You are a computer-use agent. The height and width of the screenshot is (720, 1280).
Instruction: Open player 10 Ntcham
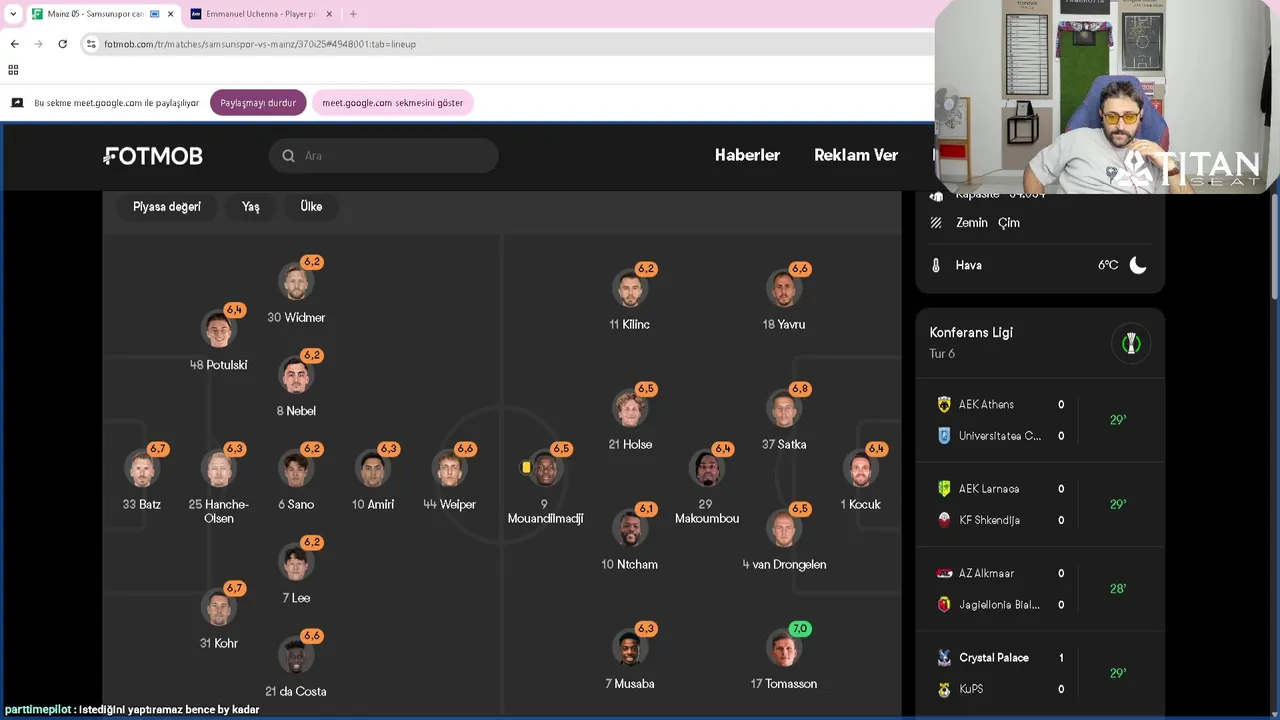click(630, 538)
